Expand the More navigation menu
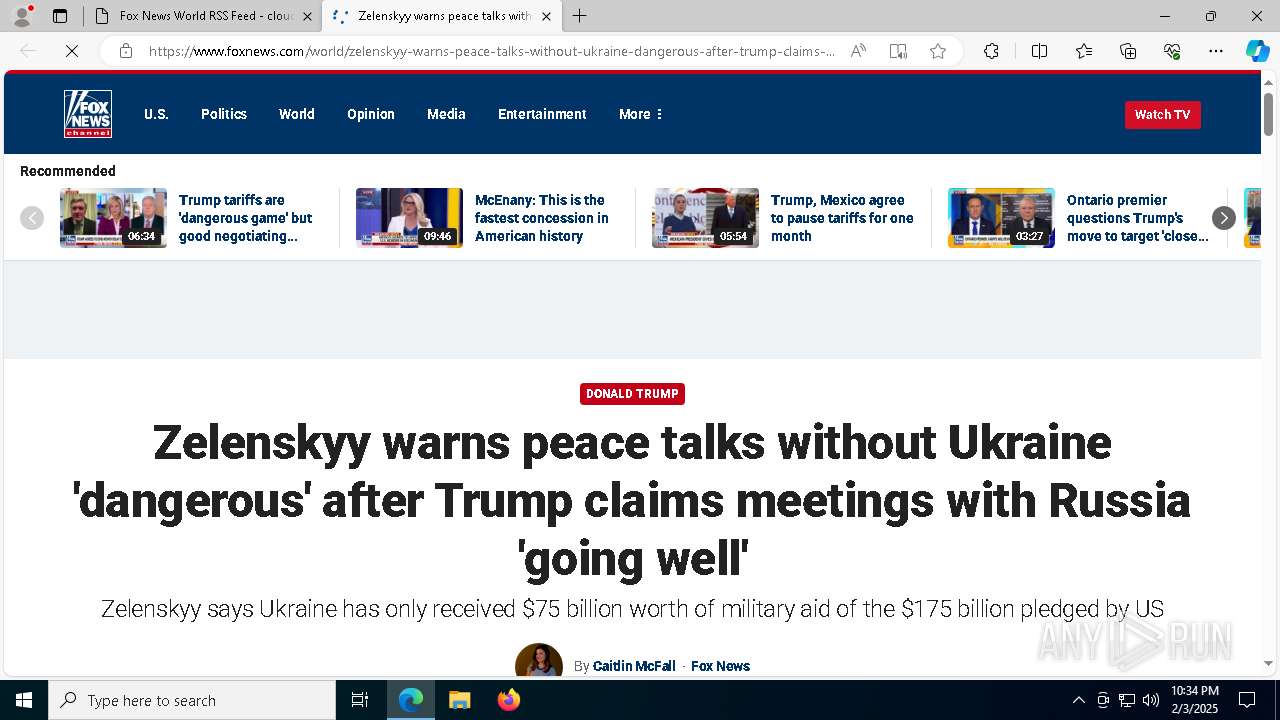1280x720 pixels. tap(640, 114)
